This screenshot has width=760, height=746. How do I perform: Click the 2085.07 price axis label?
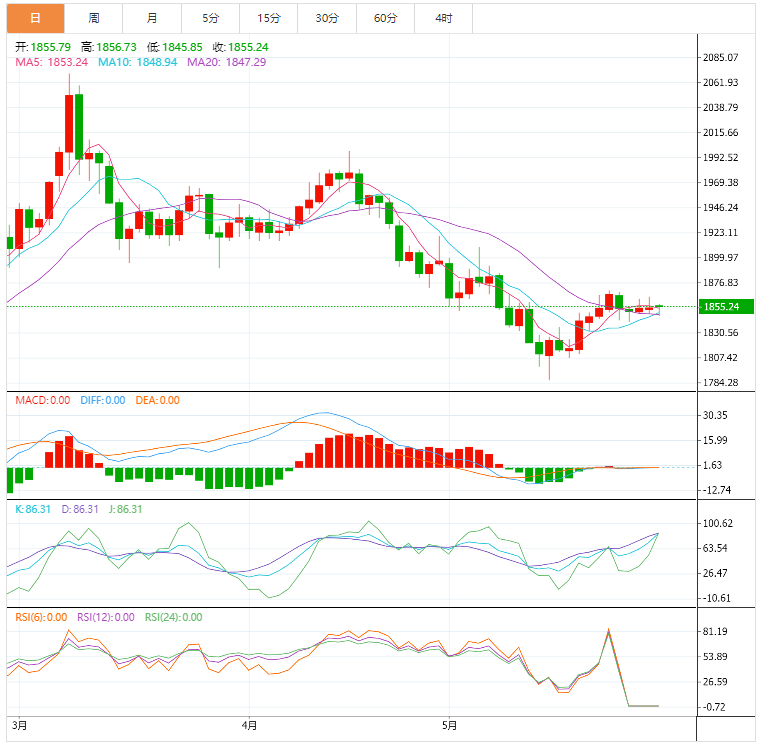pyautogui.click(x=721, y=58)
